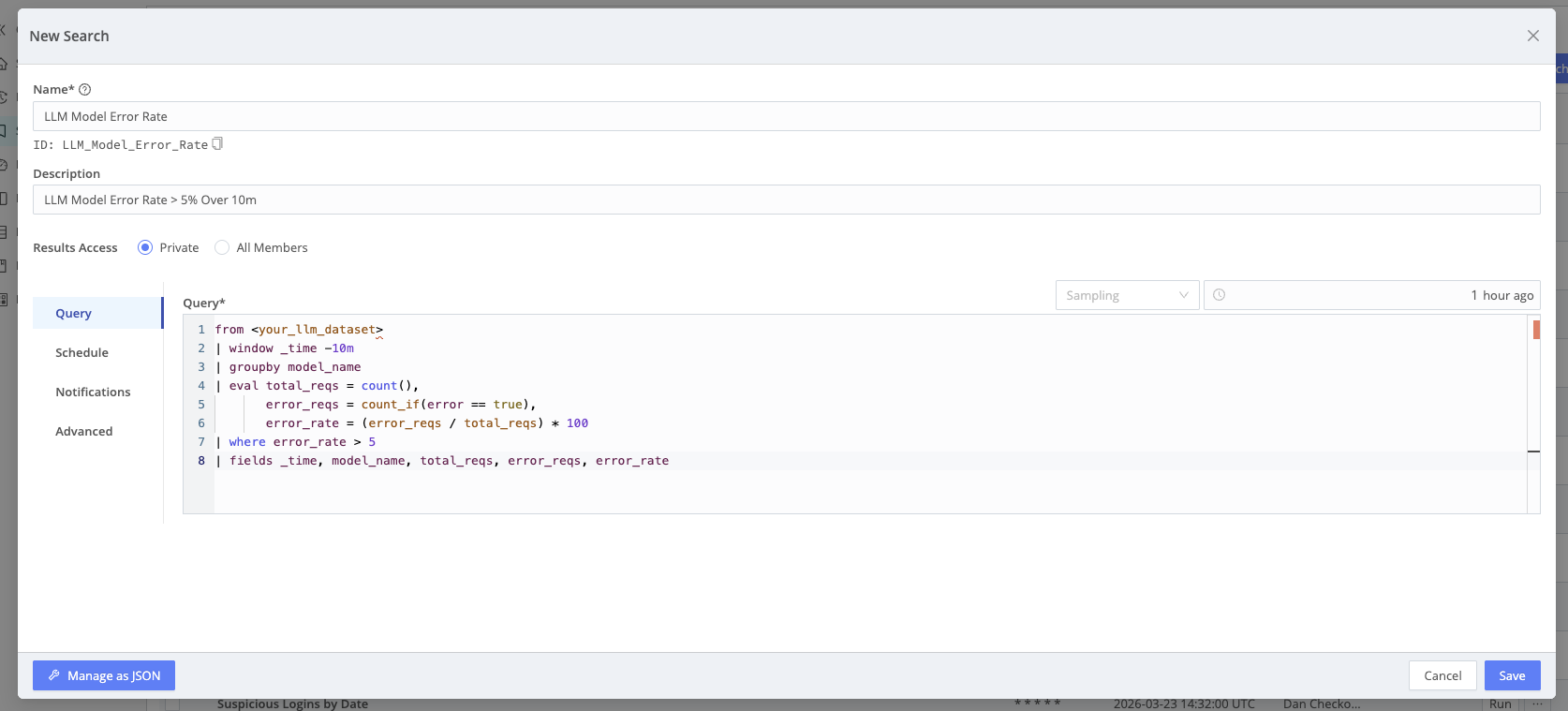
Task: Click 'Suspicious Logins by Date' in background list
Action: pyautogui.click(x=292, y=704)
